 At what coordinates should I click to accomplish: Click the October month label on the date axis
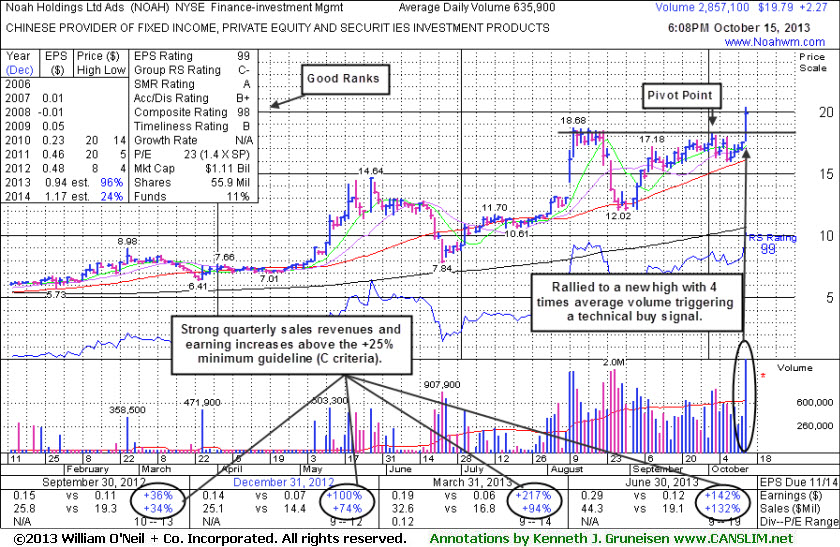pyautogui.click(x=730, y=469)
